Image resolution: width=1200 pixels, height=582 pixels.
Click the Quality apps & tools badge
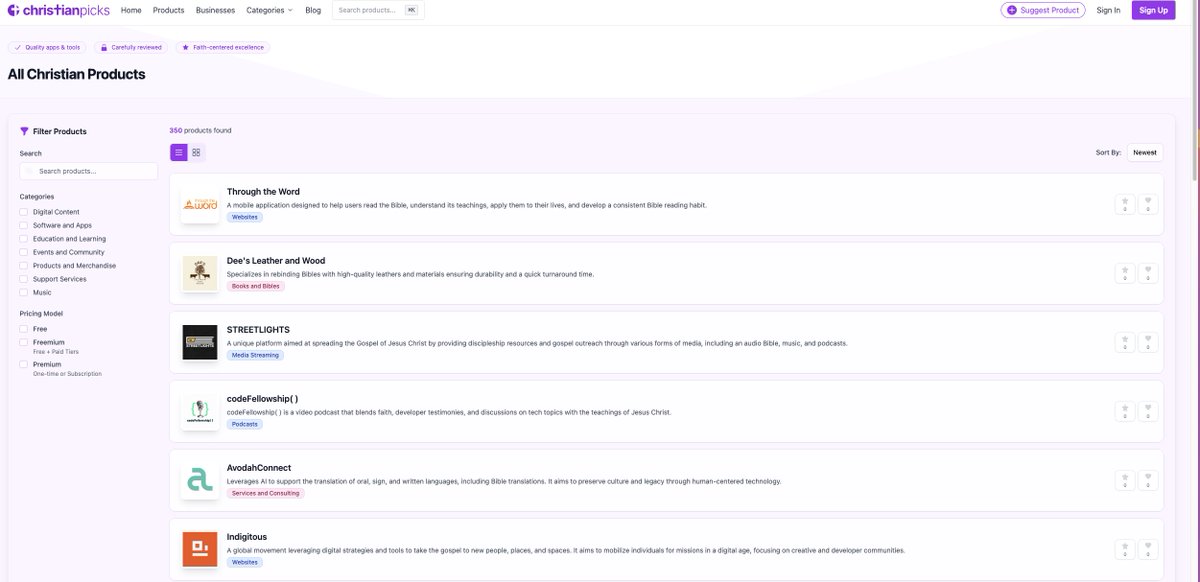[47, 47]
